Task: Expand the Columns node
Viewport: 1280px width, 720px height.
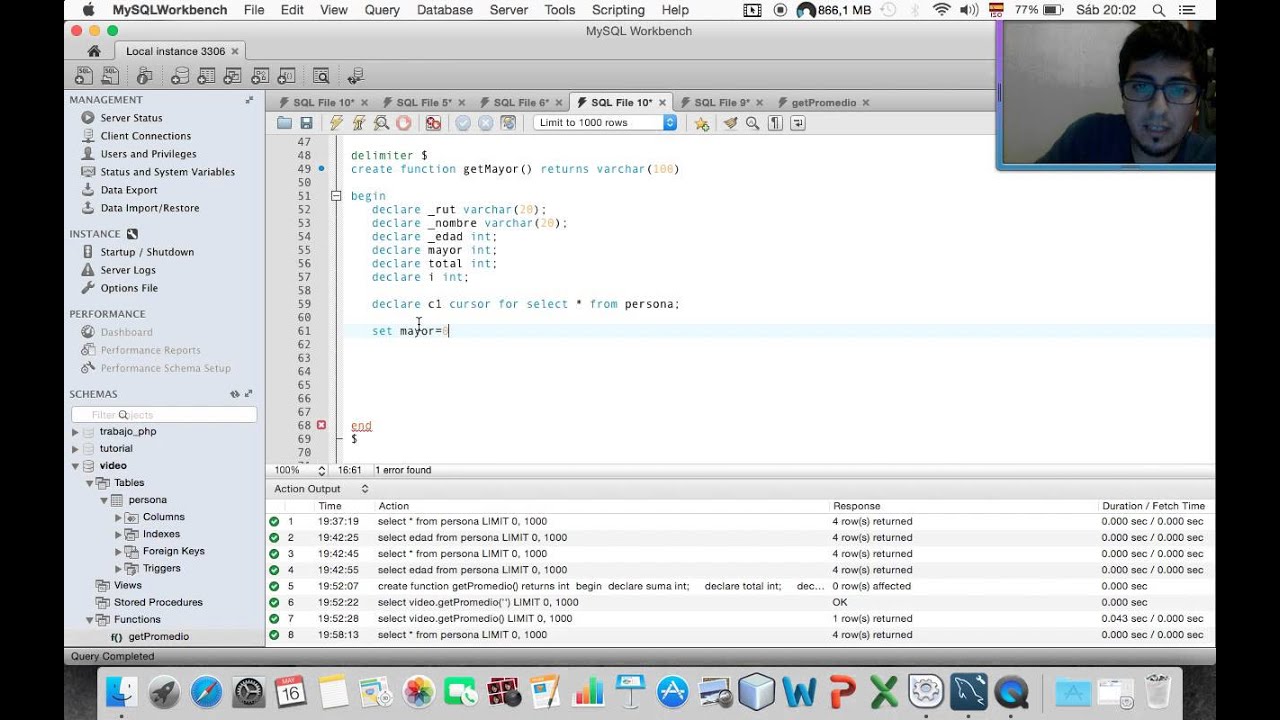Action: pyautogui.click(x=118, y=517)
